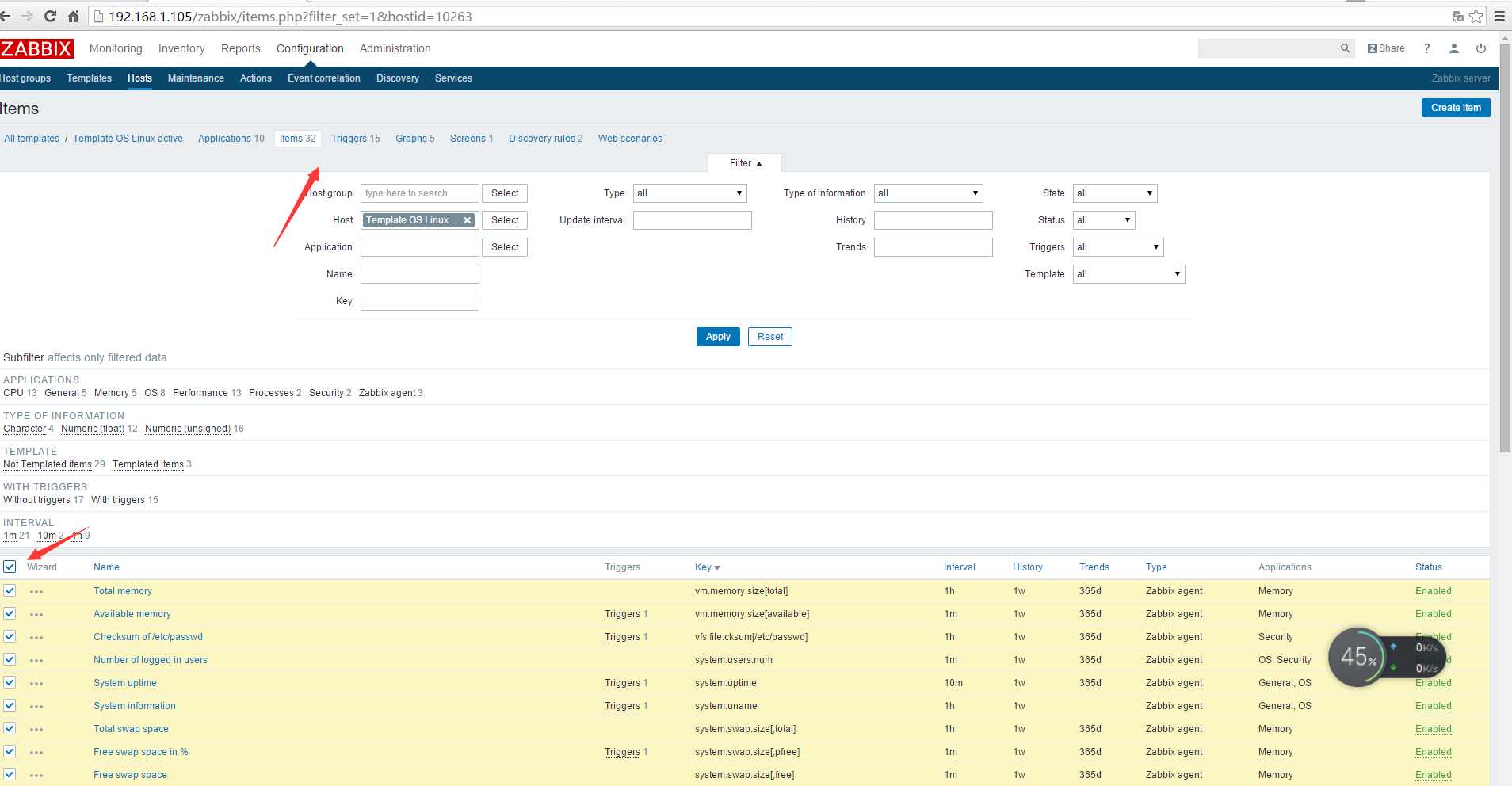Click the page vertical scrollbar
The image size is (1512, 786).
tap(1506, 248)
